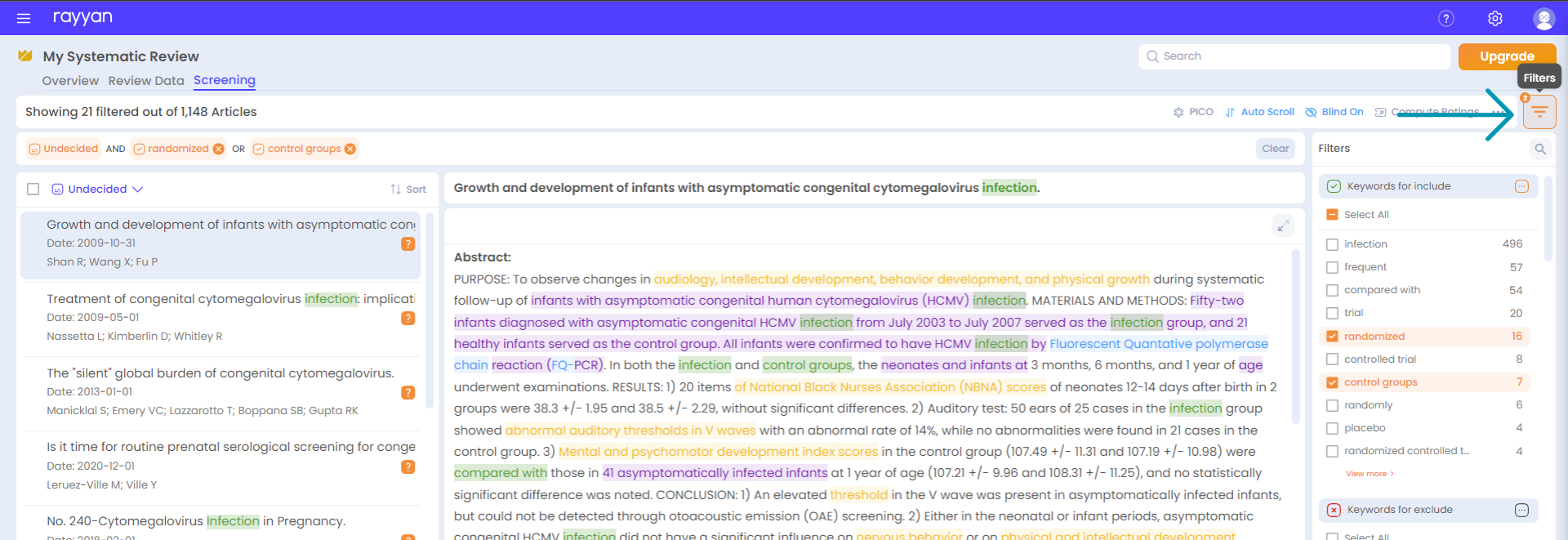
Task: Open the Filters panel icon
Action: [1539, 112]
